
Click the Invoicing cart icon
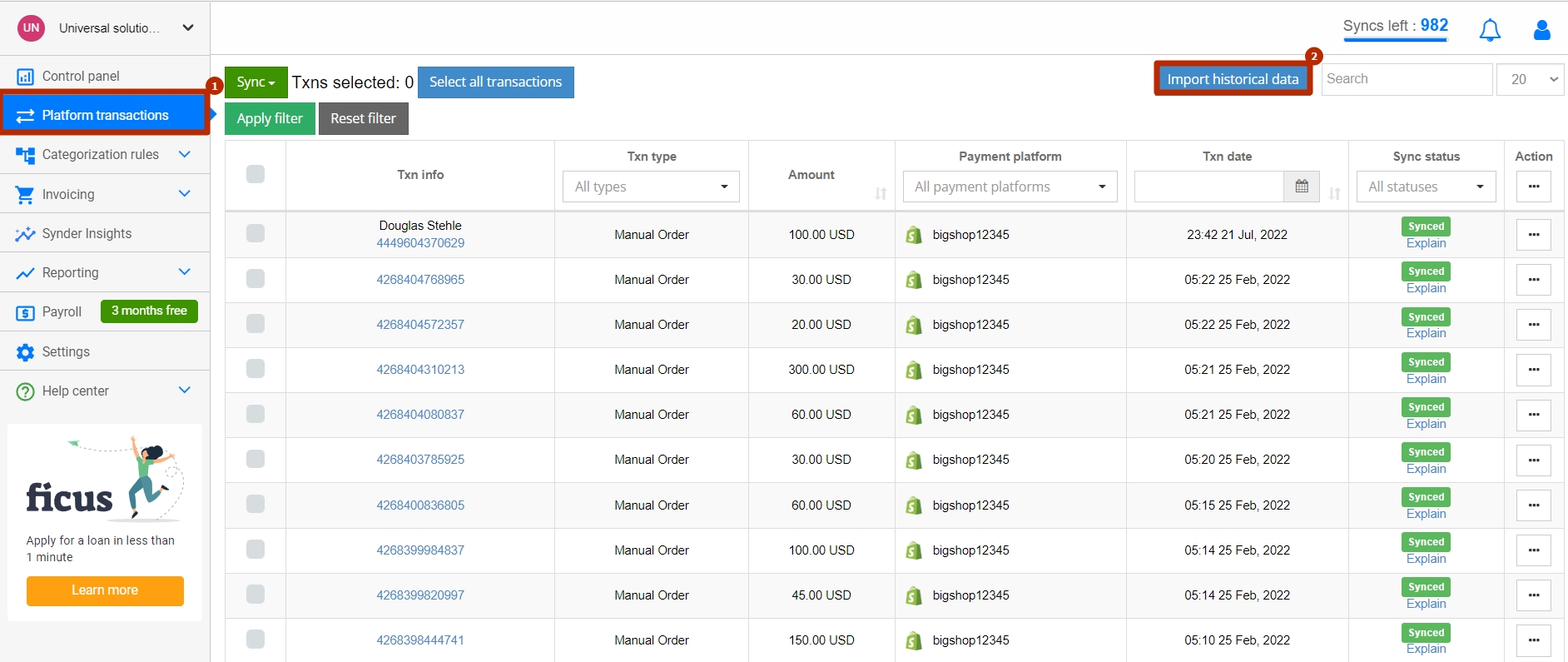[x=25, y=195]
